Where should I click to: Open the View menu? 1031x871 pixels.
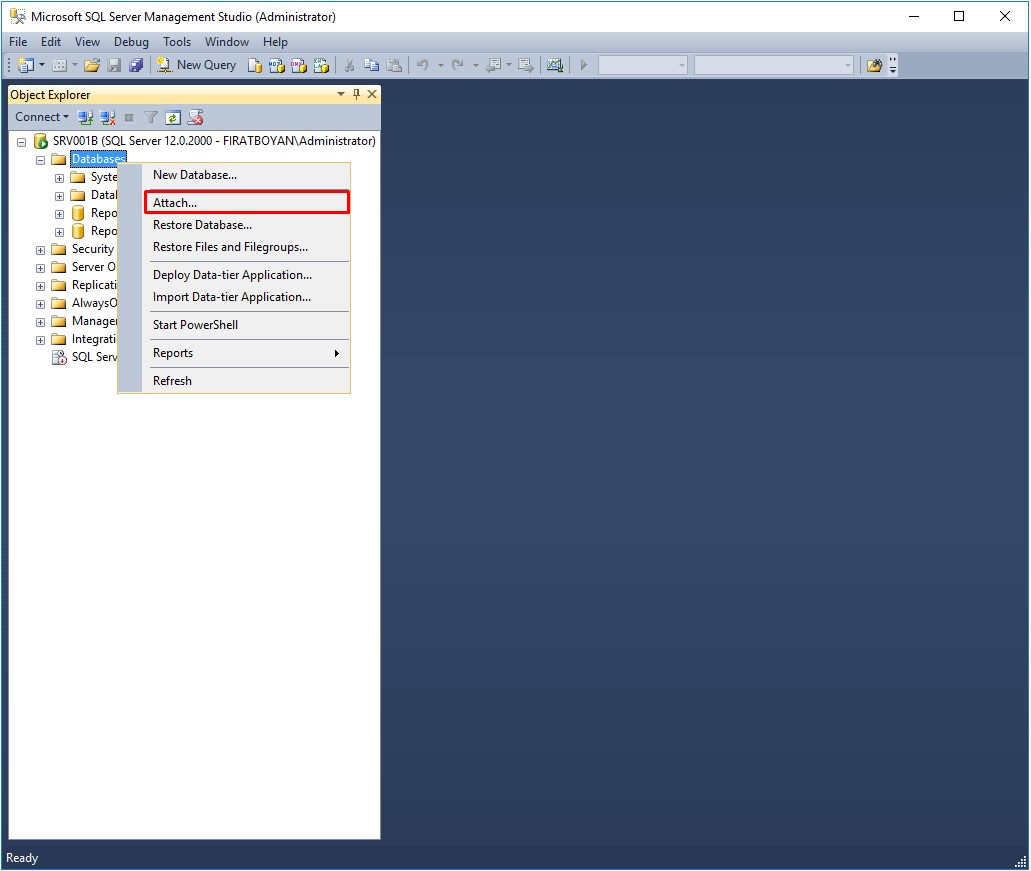point(87,42)
